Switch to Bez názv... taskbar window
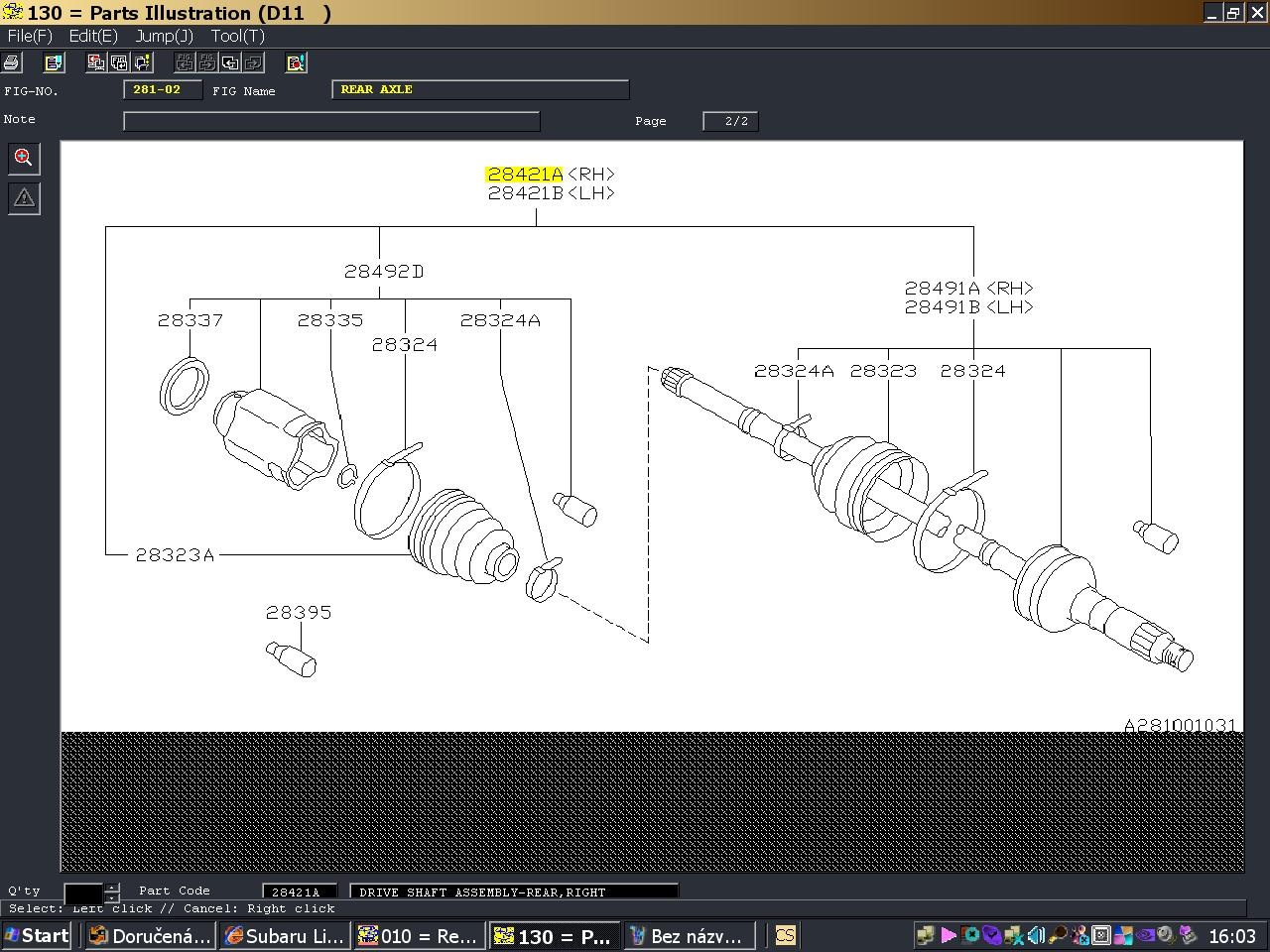The image size is (1270, 952). (x=690, y=936)
